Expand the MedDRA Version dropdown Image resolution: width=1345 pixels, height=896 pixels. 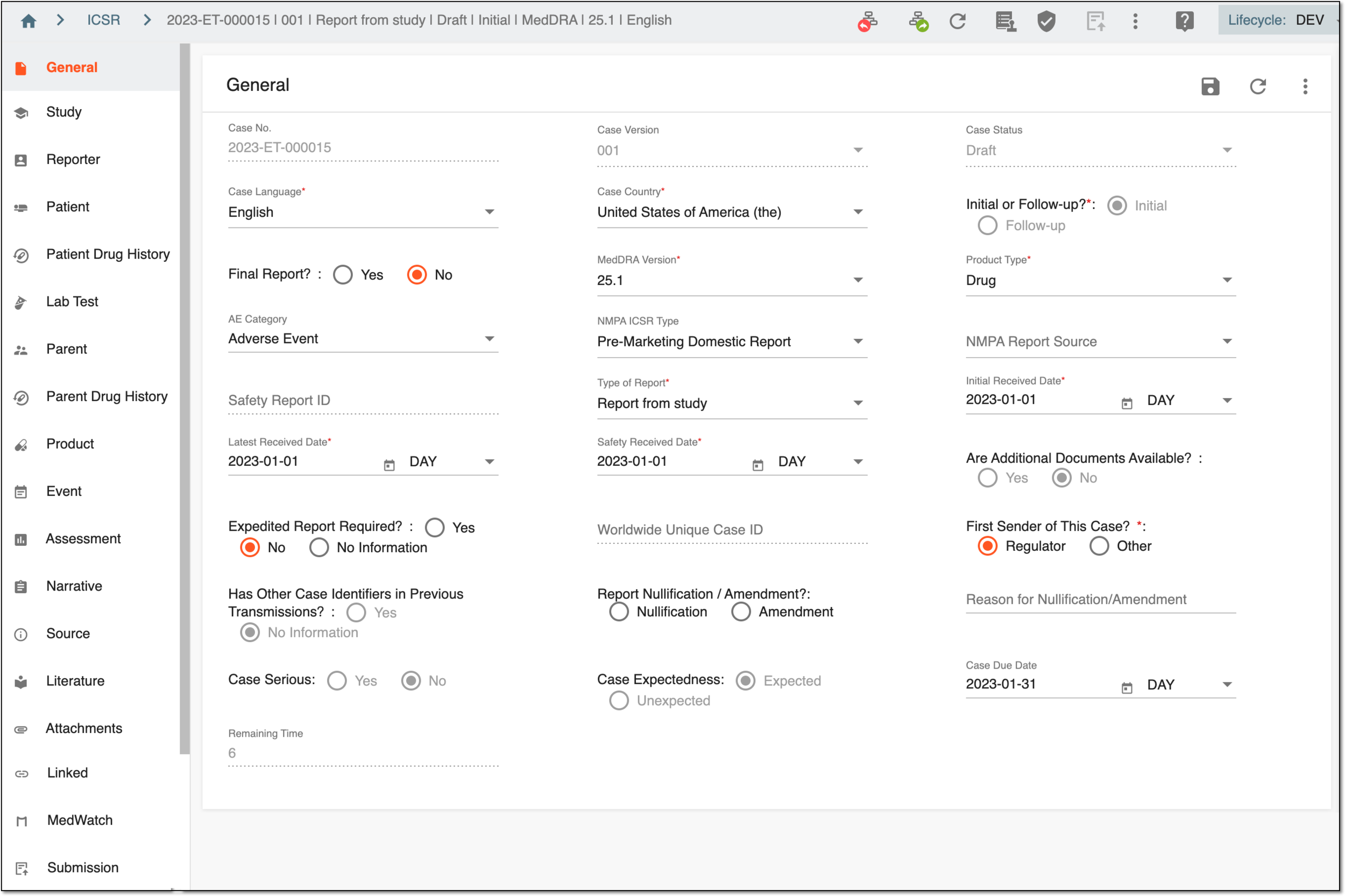pyautogui.click(x=732, y=280)
